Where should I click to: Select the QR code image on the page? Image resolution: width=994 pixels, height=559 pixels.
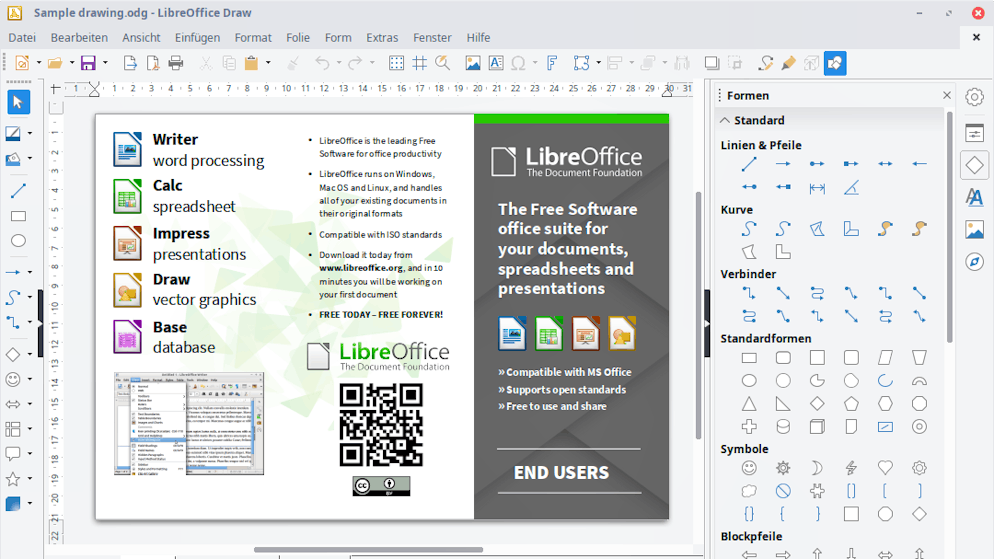pyautogui.click(x=381, y=425)
